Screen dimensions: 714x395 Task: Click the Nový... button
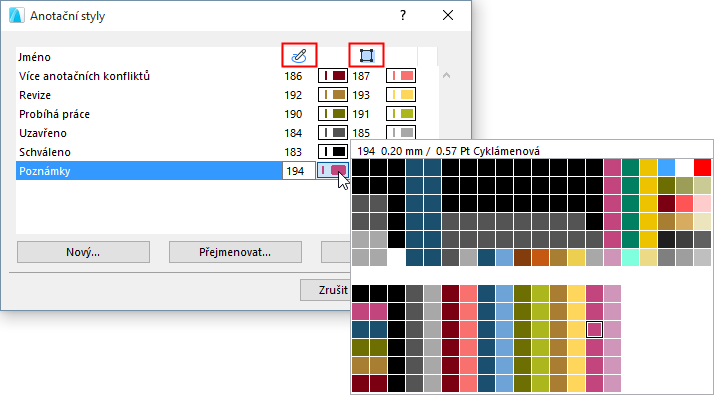coord(83,252)
